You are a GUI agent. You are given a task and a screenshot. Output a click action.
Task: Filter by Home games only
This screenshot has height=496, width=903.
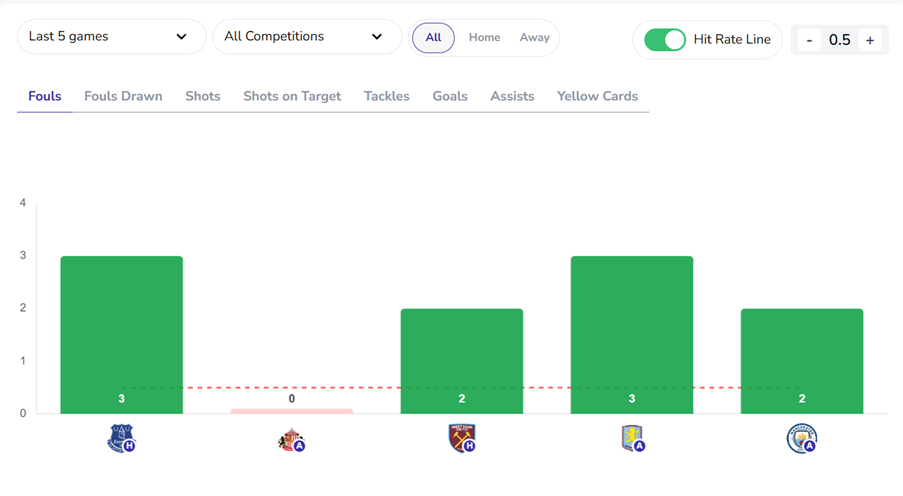click(484, 37)
